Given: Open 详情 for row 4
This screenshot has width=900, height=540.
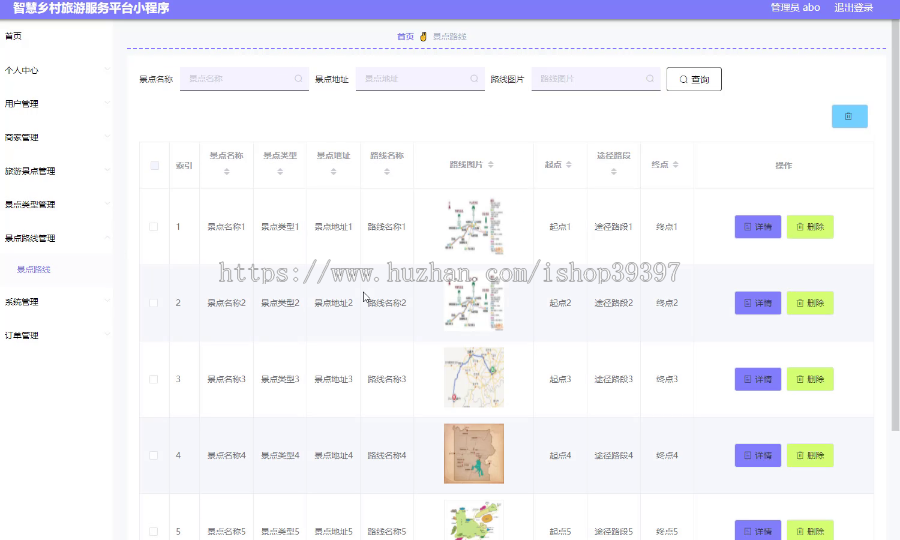Looking at the screenshot, I should 758,456.
